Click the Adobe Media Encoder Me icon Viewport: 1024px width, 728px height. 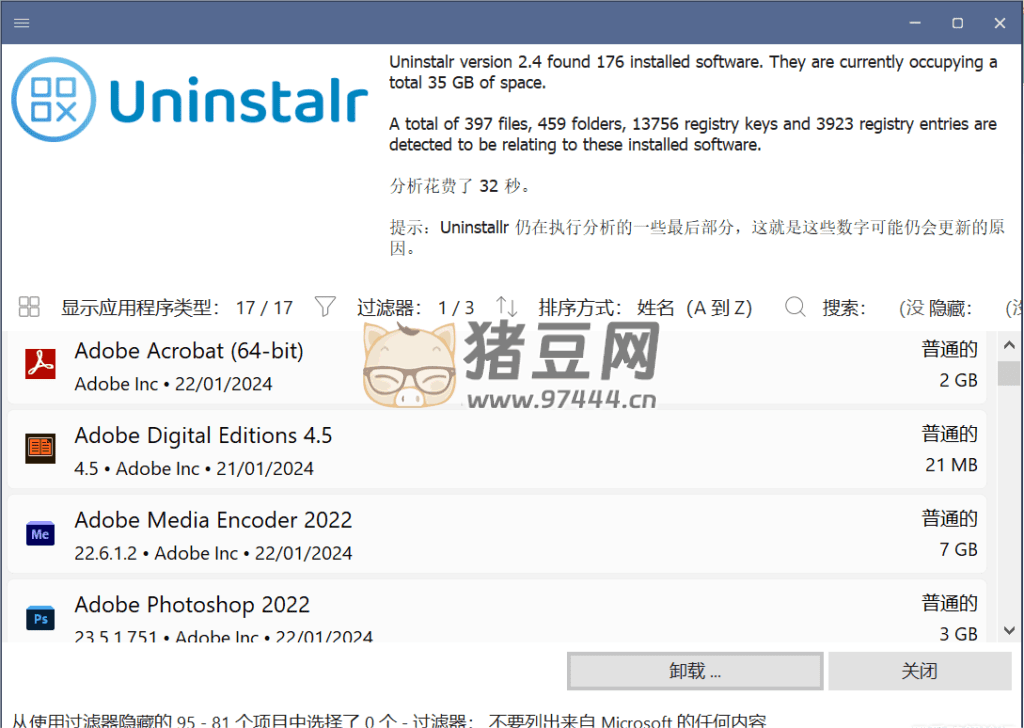coord(40,533)
